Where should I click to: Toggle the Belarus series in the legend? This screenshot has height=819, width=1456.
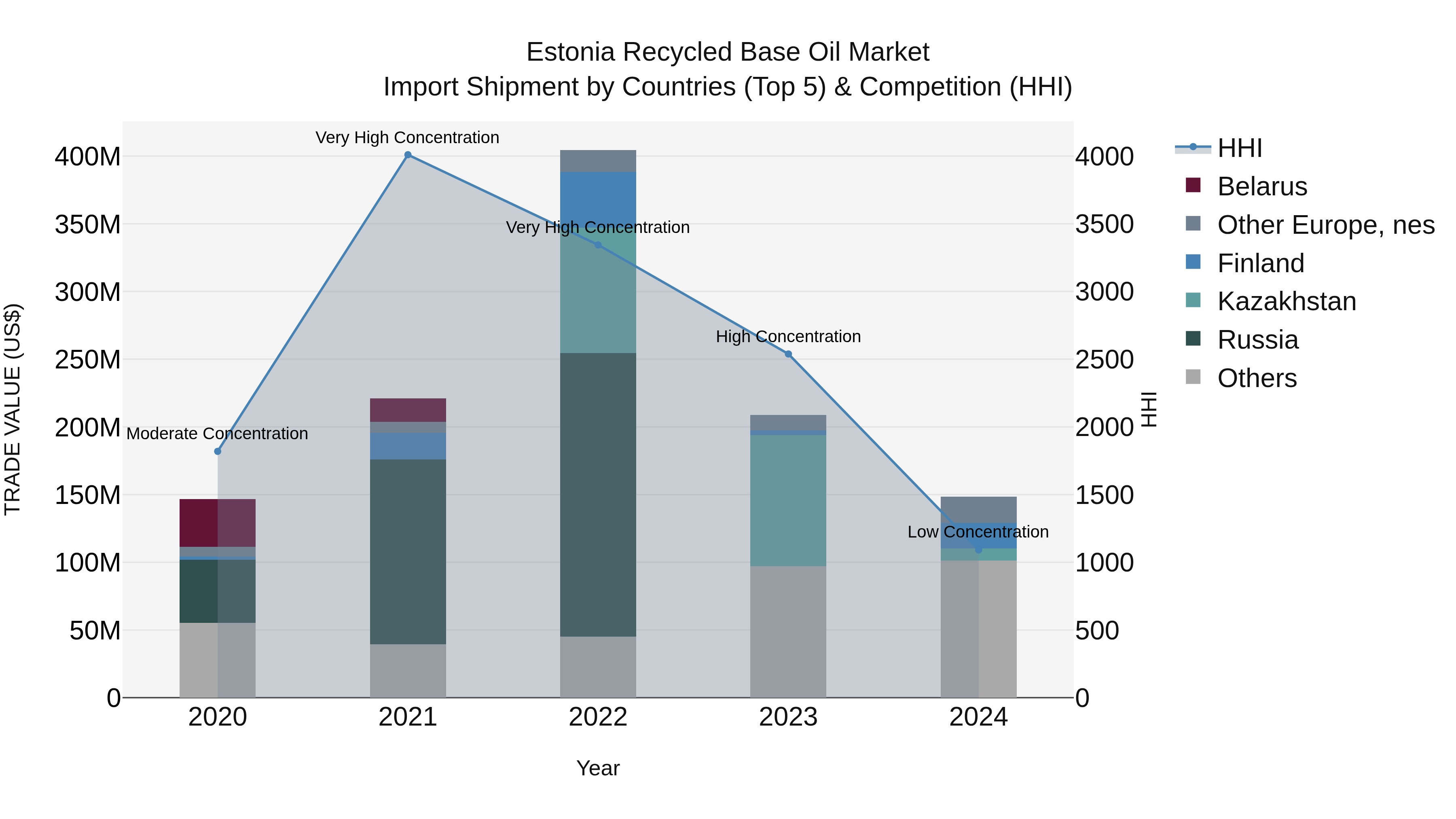coord(1246,186)
